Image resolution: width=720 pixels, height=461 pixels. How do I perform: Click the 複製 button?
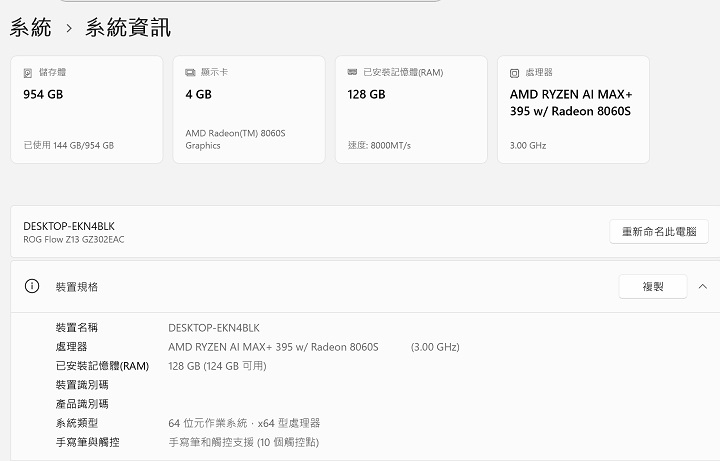click(653, 287)
